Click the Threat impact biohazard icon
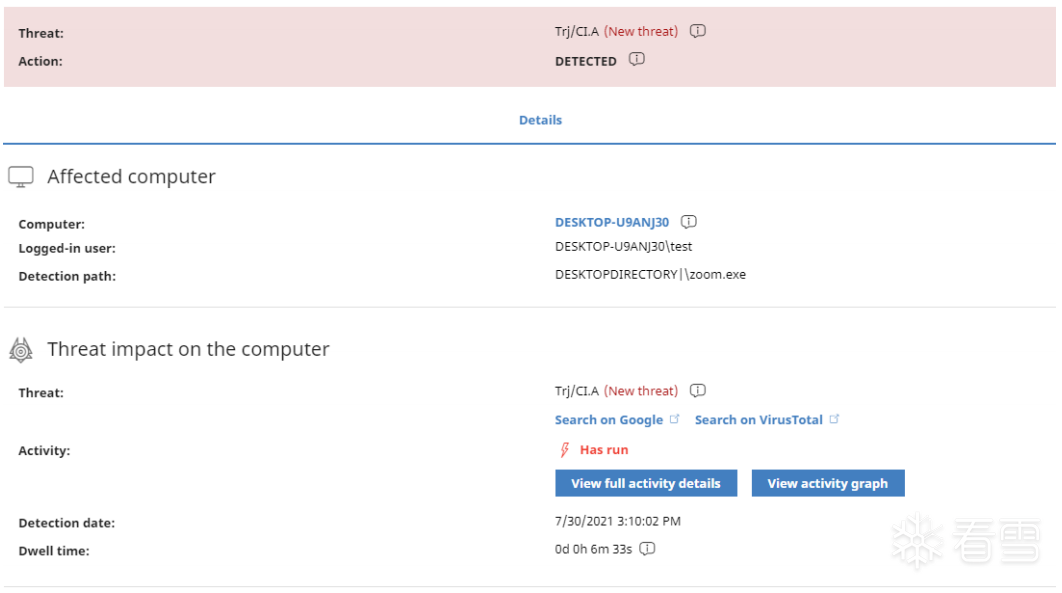The width and height of the screenshot is (1062, 593). (x=21, y=350)
